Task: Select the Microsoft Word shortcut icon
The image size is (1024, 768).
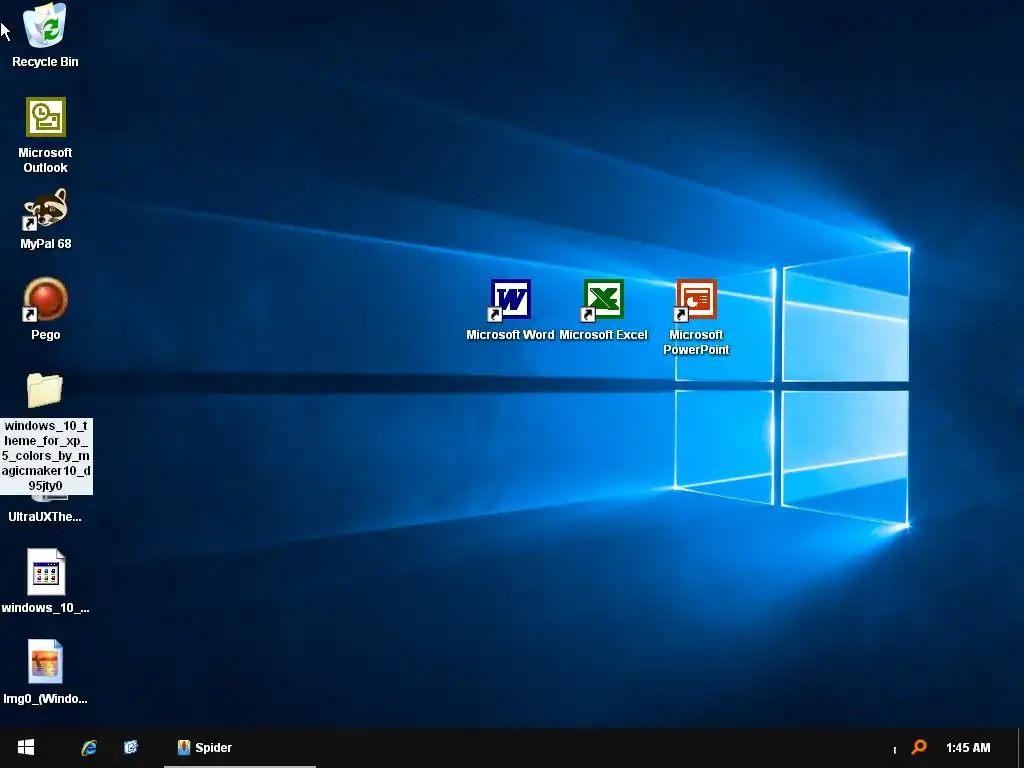Action: click(510, 300)
